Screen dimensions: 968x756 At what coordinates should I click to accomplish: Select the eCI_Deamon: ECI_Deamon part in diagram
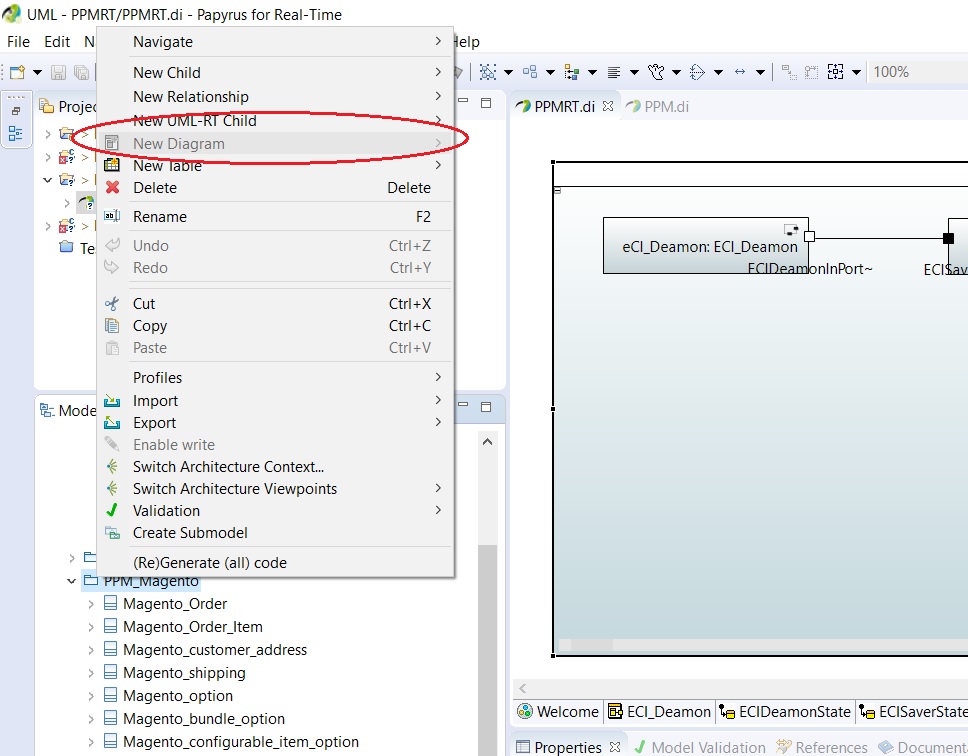click(705, 245)
